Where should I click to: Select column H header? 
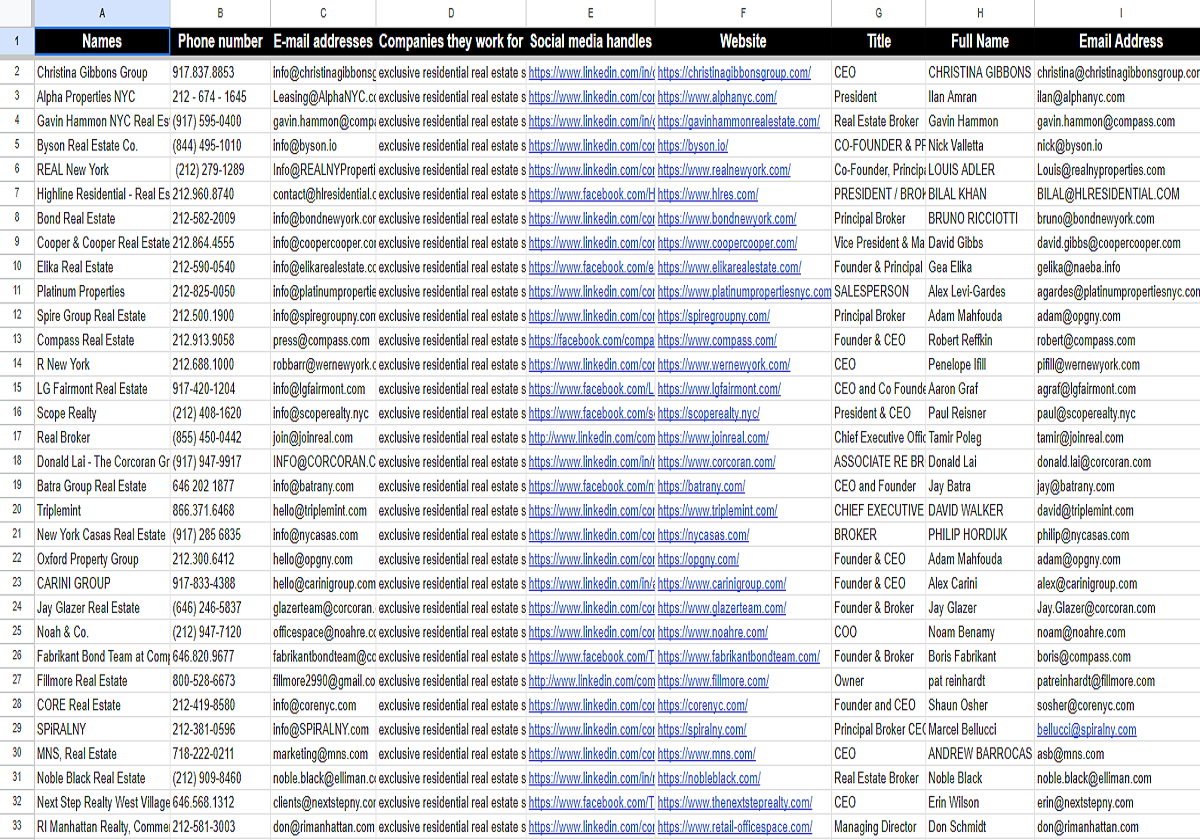[x=980, y=13]
